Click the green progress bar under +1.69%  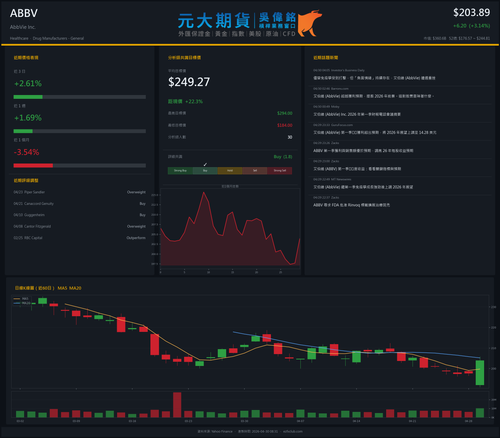click(23, 131)
